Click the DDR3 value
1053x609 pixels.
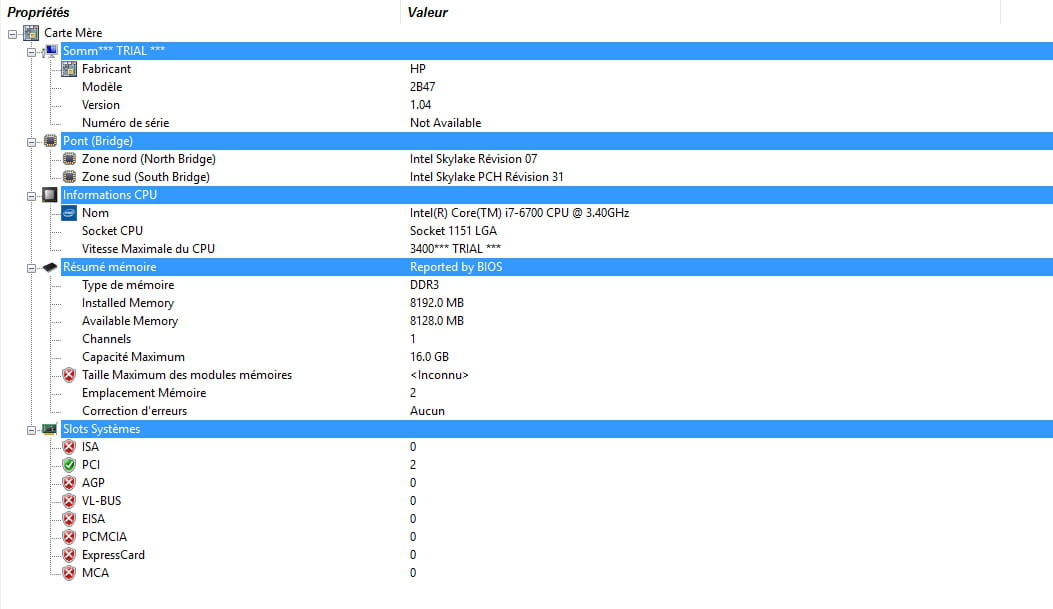click(424, 285)
